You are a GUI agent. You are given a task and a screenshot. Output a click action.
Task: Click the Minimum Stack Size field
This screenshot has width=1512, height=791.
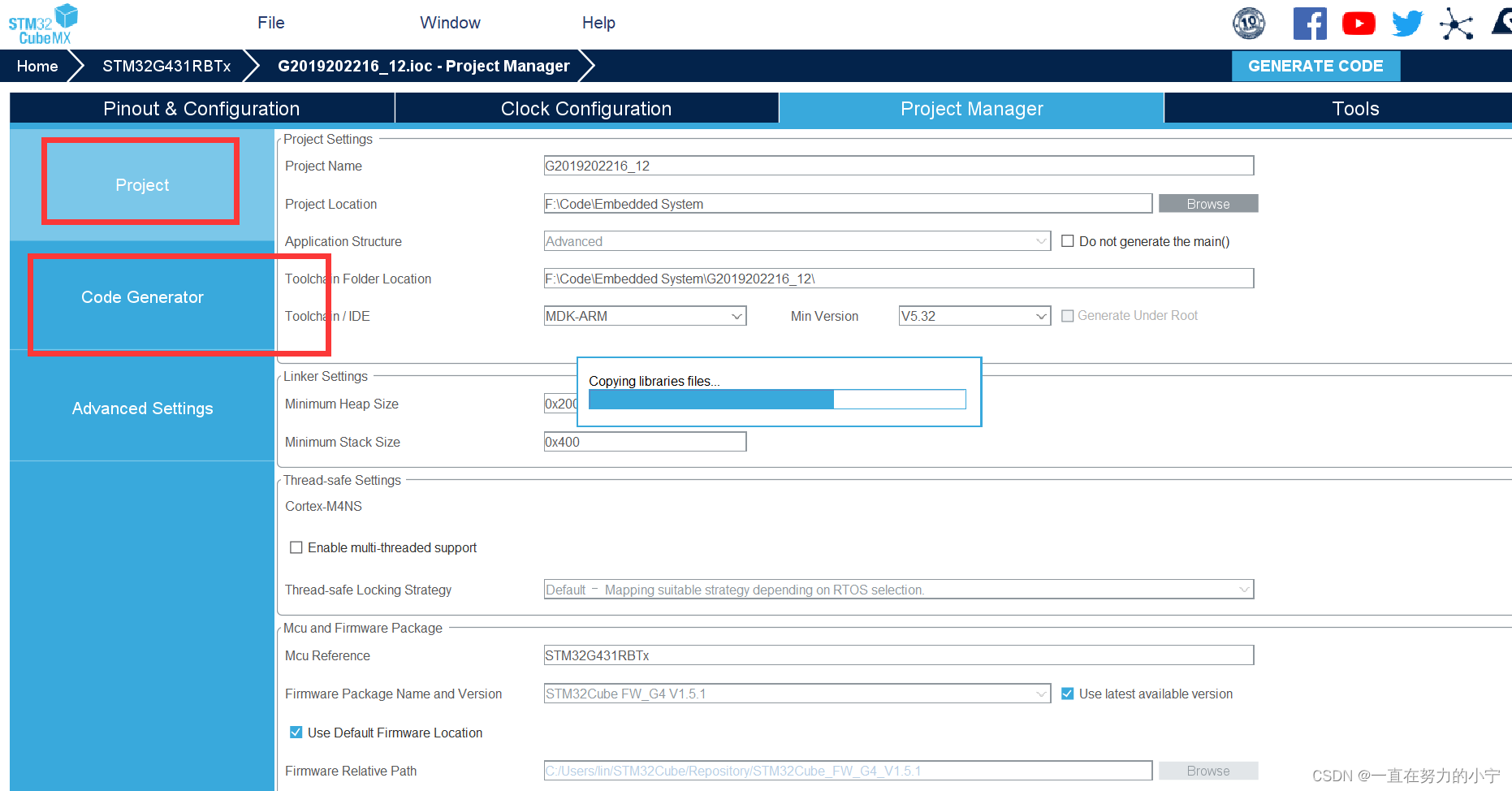tap(645, 442)
